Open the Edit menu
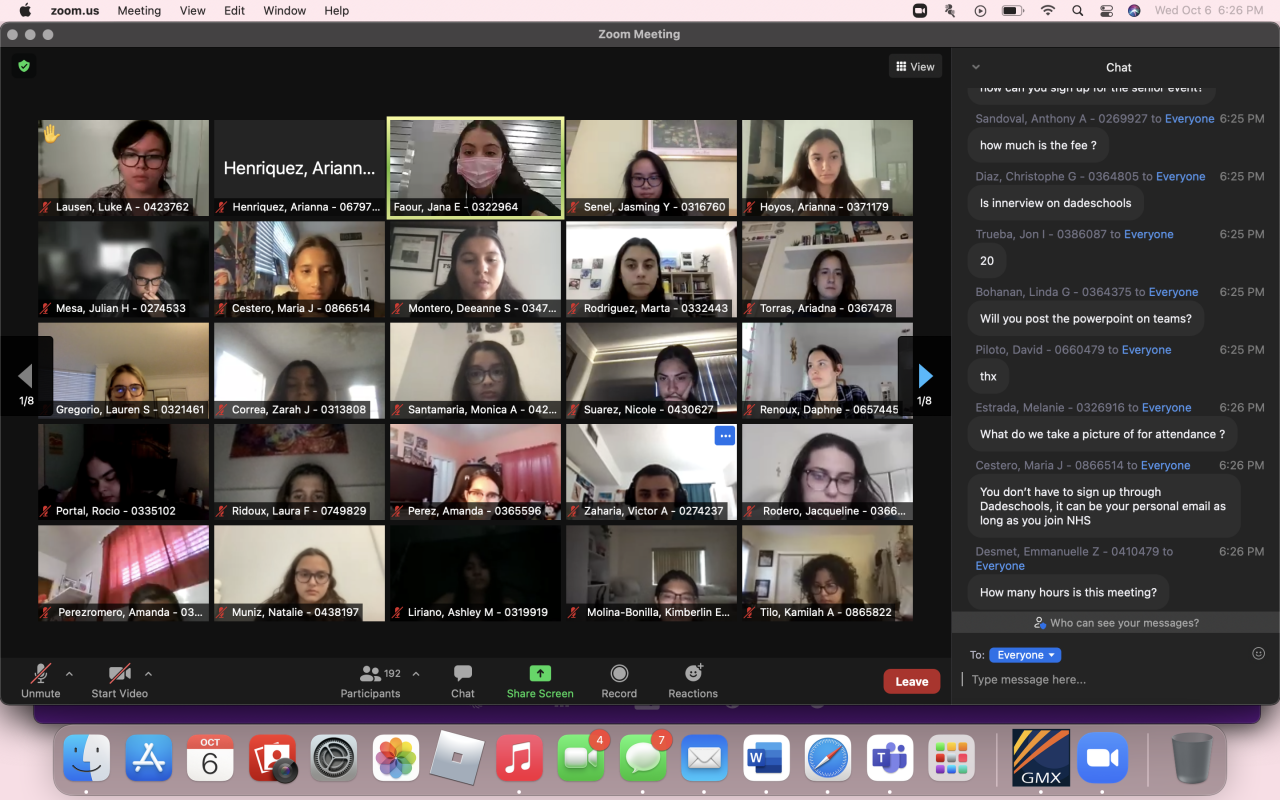This screenshot has width=1280, height=800. pos(235,11)
